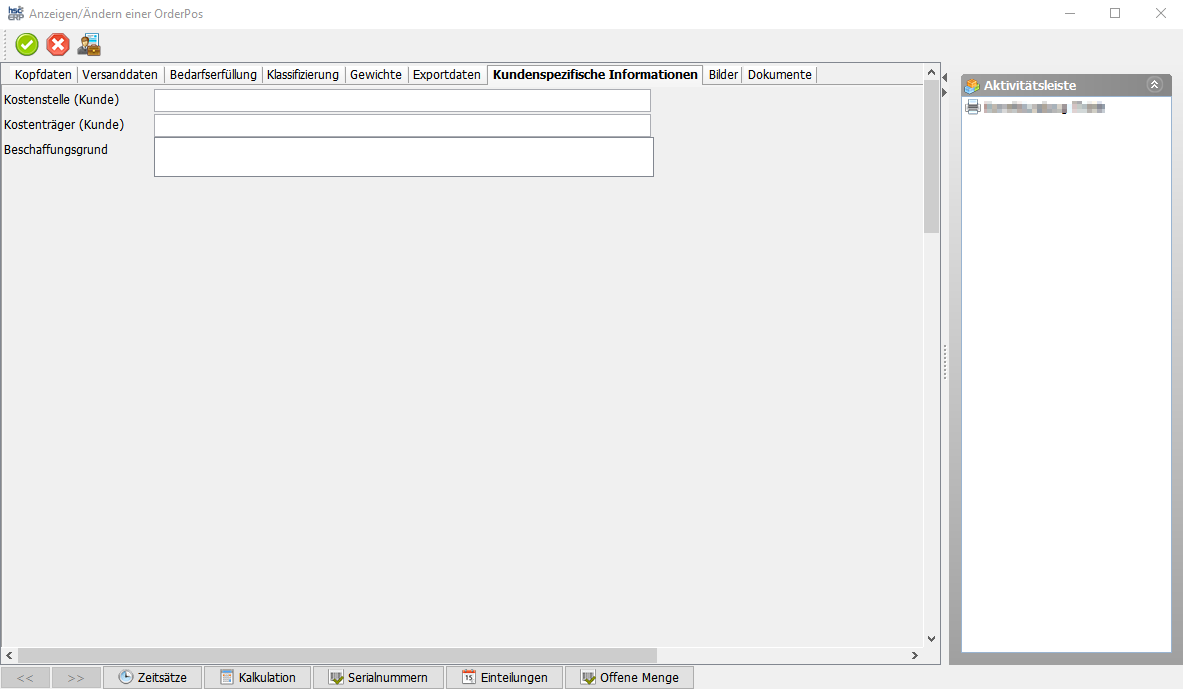This screenshot has width=1183, height=689.
Task: Open the Dokumente tab
Action: pos(779,75)
